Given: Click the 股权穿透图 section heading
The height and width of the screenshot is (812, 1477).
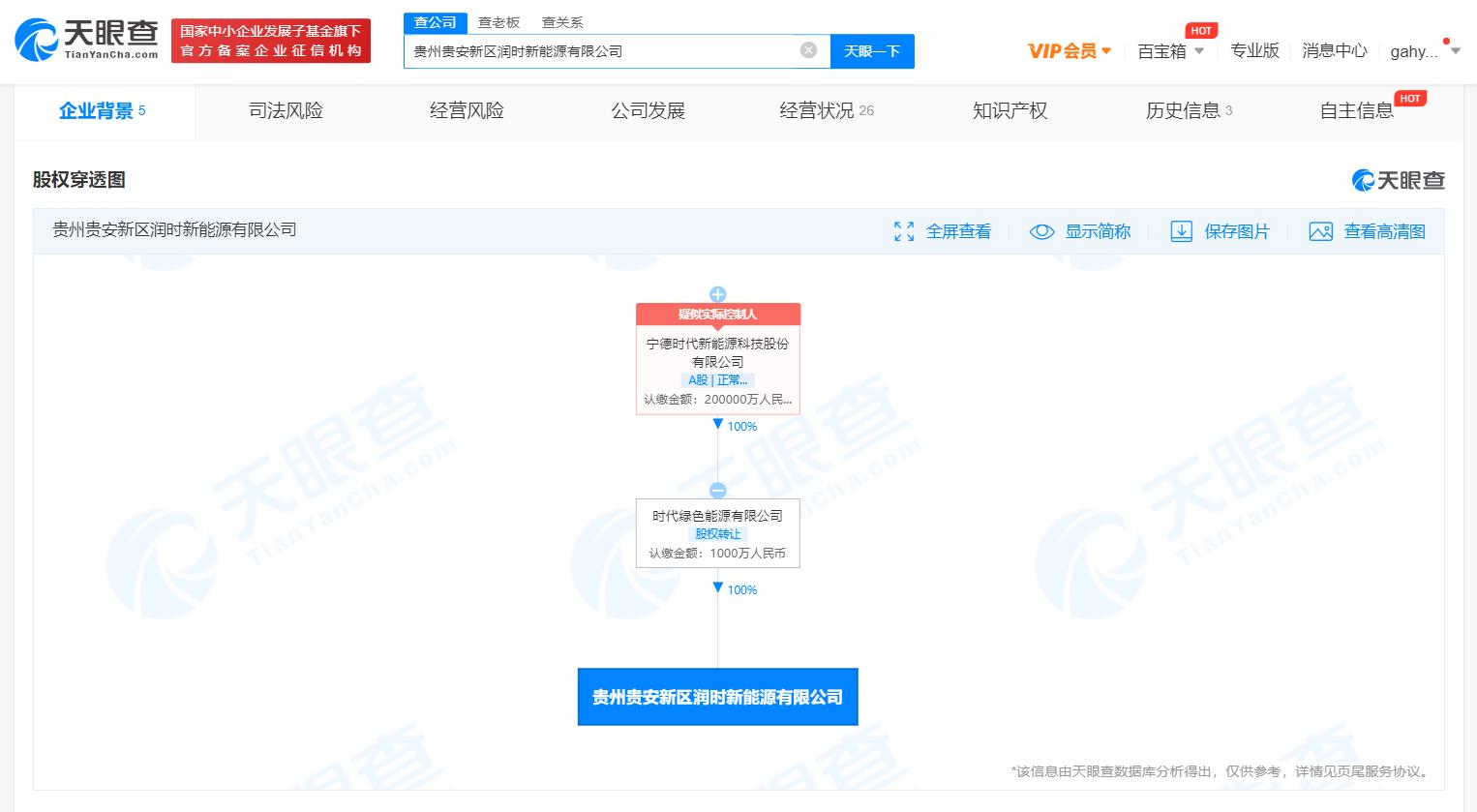Looking at the screenshot, I should [79, 180].
